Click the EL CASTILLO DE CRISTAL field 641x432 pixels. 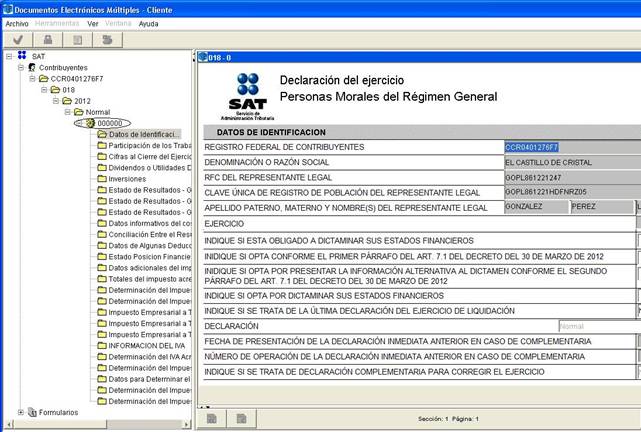[572, 162]
